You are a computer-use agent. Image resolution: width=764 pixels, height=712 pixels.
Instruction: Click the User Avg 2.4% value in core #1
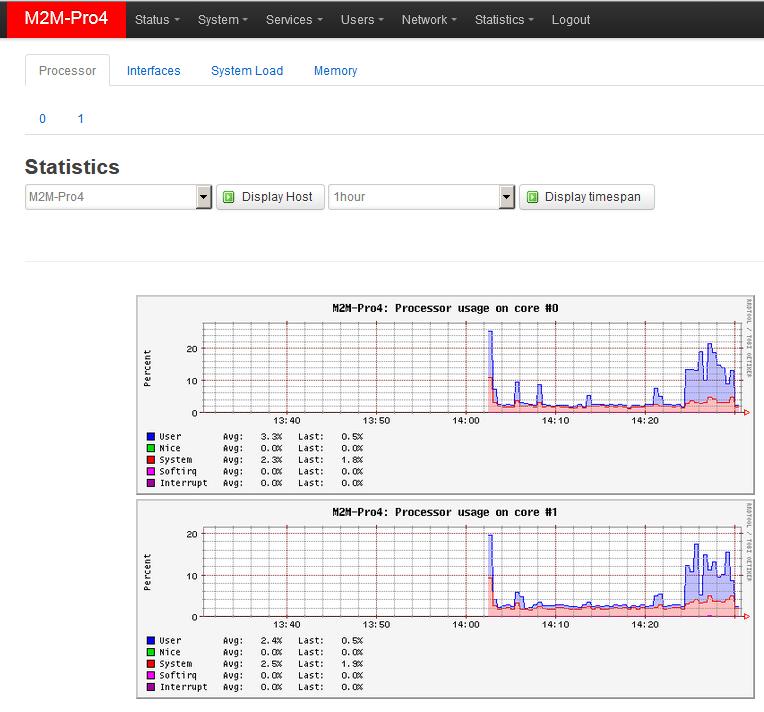(271, 640)
